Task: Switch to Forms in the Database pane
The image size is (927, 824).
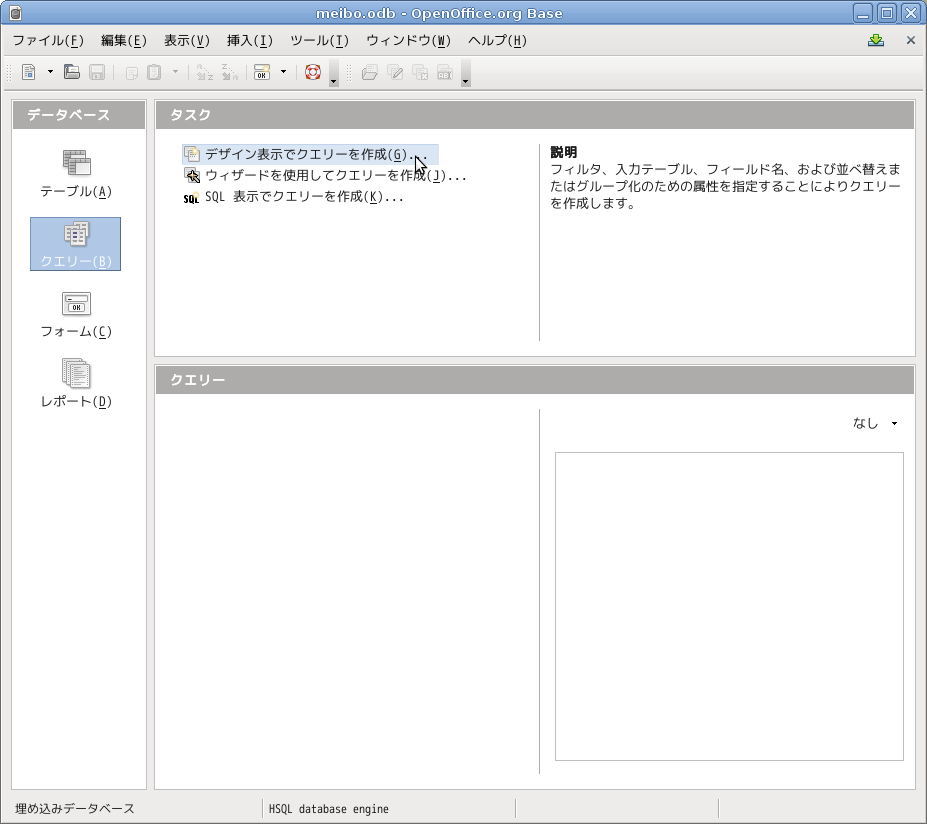Action: pos(76,314)
